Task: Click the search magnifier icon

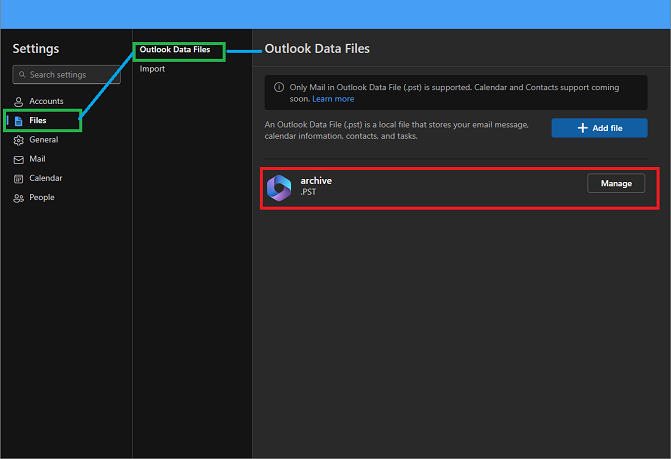Action: [x=22, y=74]
